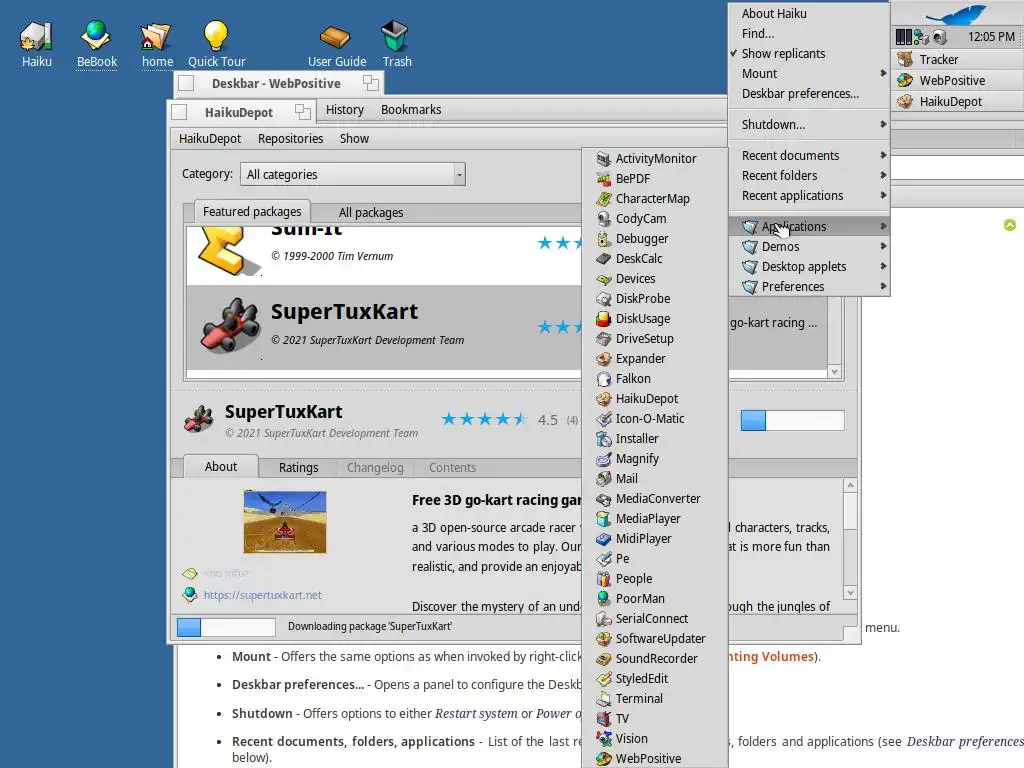Switch to the Ratings tab
The image size is (1024, 768).
298,468
